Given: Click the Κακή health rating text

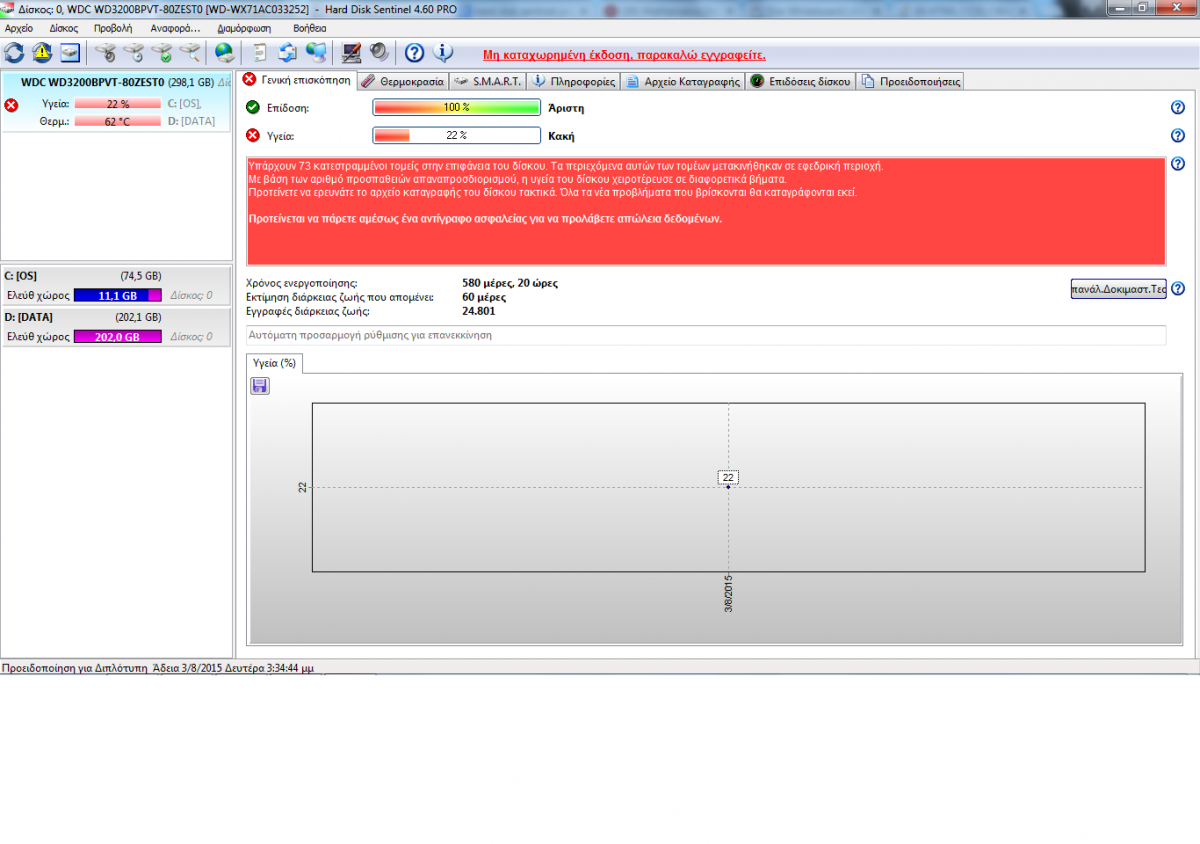Looking at the screenshot, I should click(x=562, y=136).
